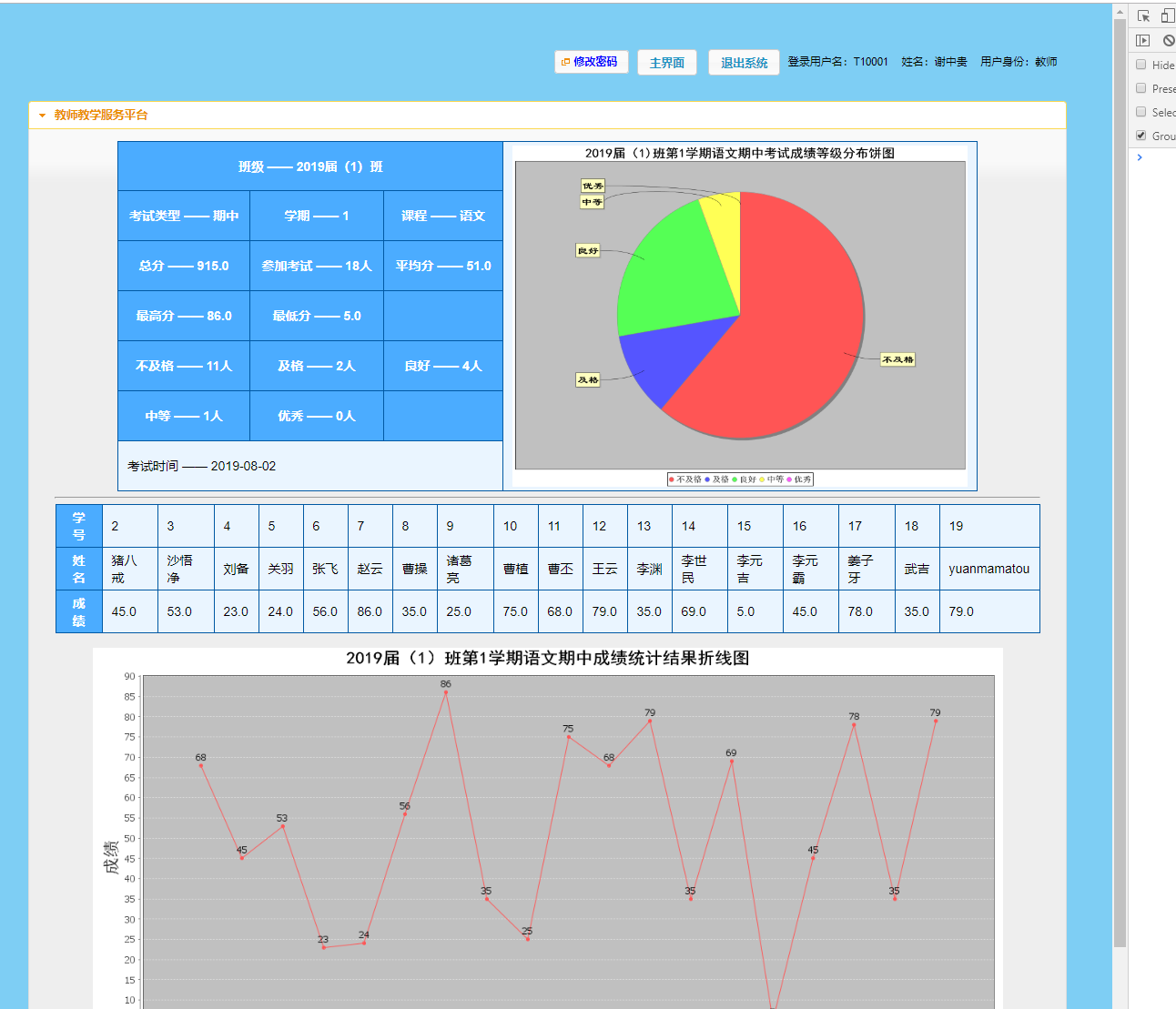
Task: Click the 总分 —— 915.0 cell
Action: pyautogui.click(x=184, y=266)
